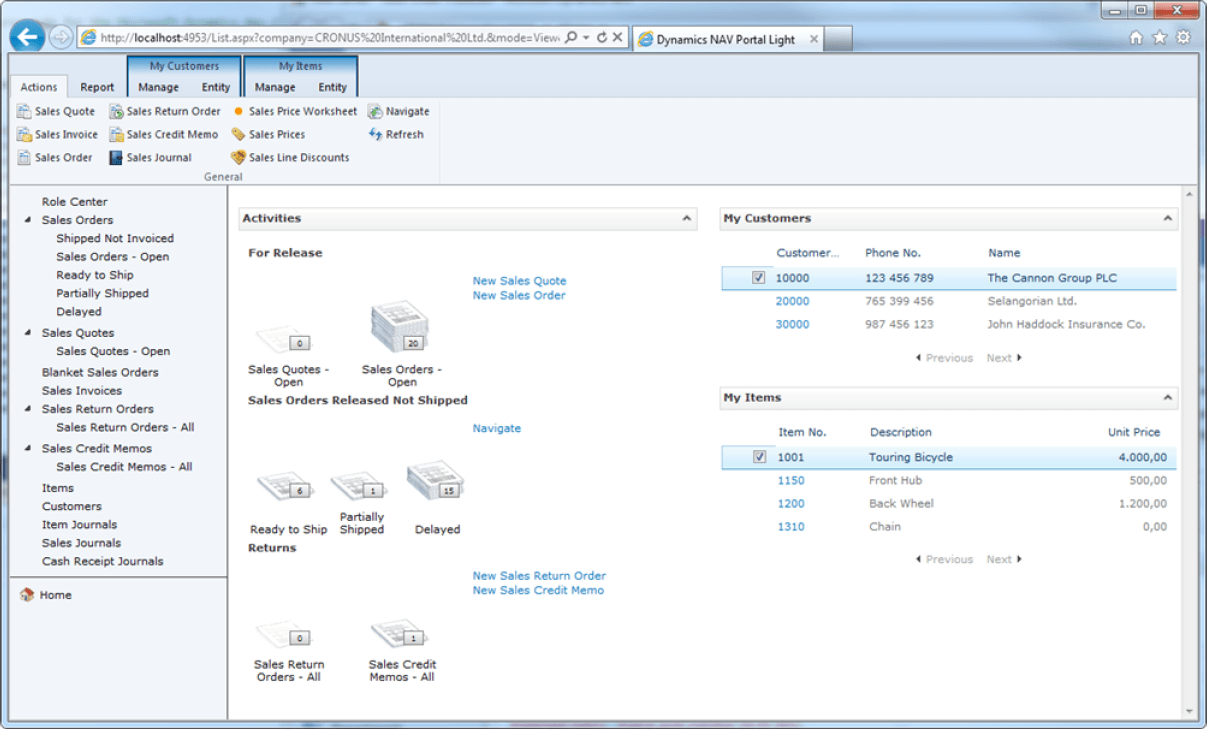Select Cash Receipt Journals tree item
Image resolution: width=1207 pixels, height=729 pixels.
pos(102,562)
